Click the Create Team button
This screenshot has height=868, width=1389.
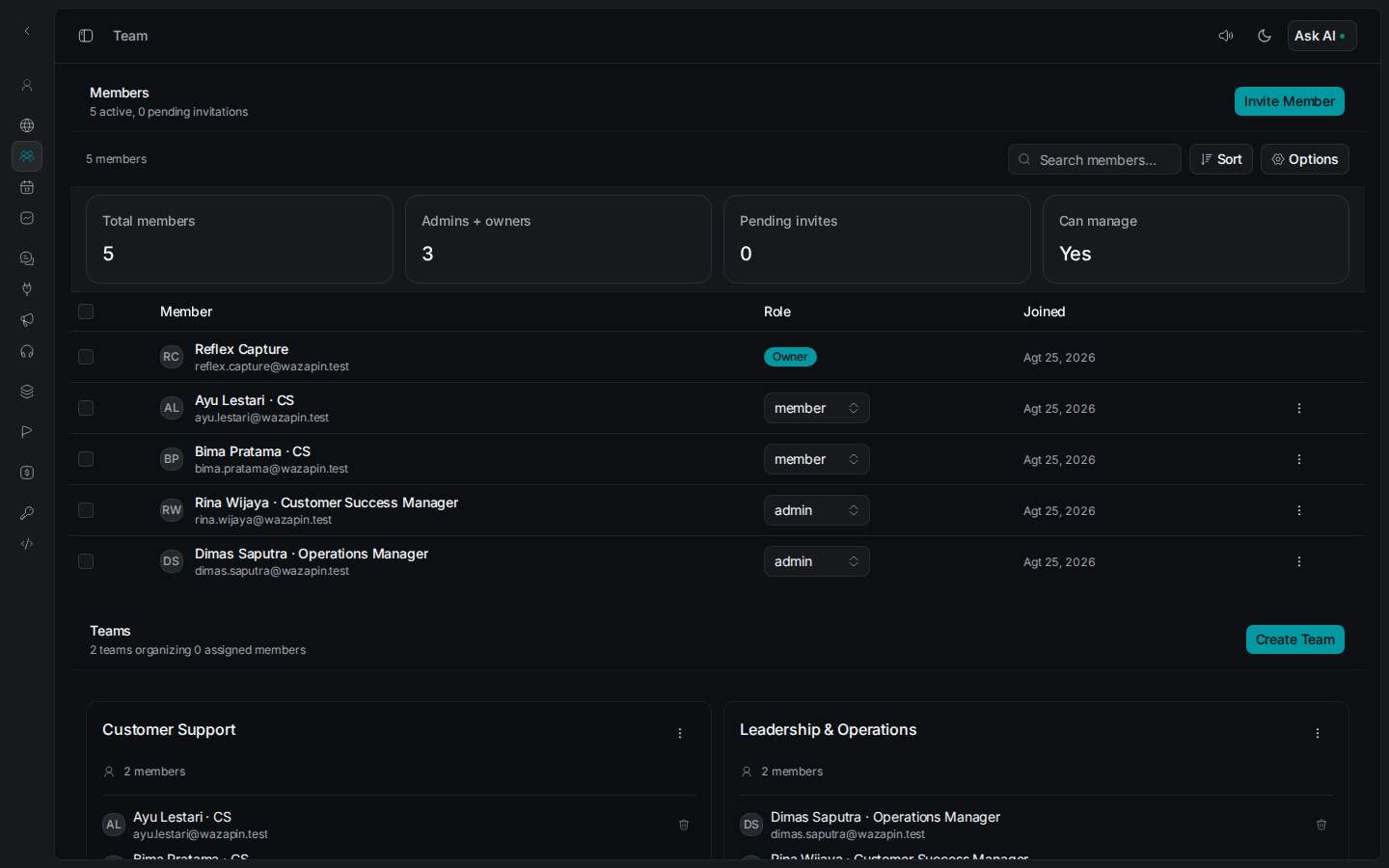pos(1294,639)
